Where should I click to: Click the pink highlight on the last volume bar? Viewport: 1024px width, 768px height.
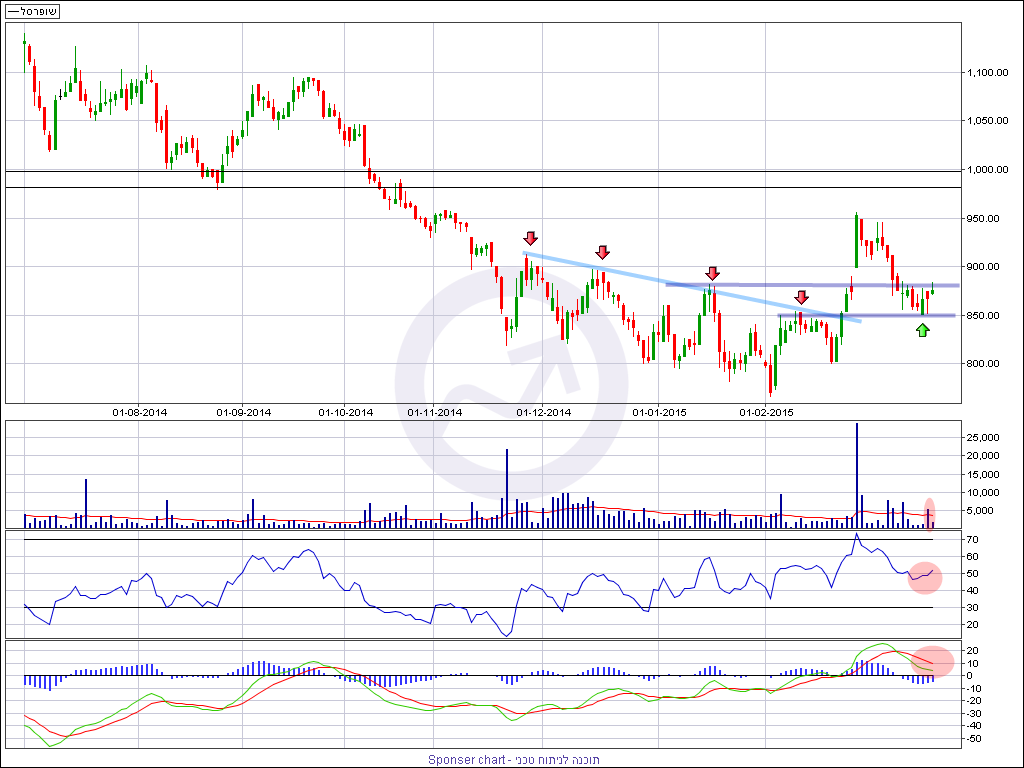pyautogui.click(x=929, y=511)
